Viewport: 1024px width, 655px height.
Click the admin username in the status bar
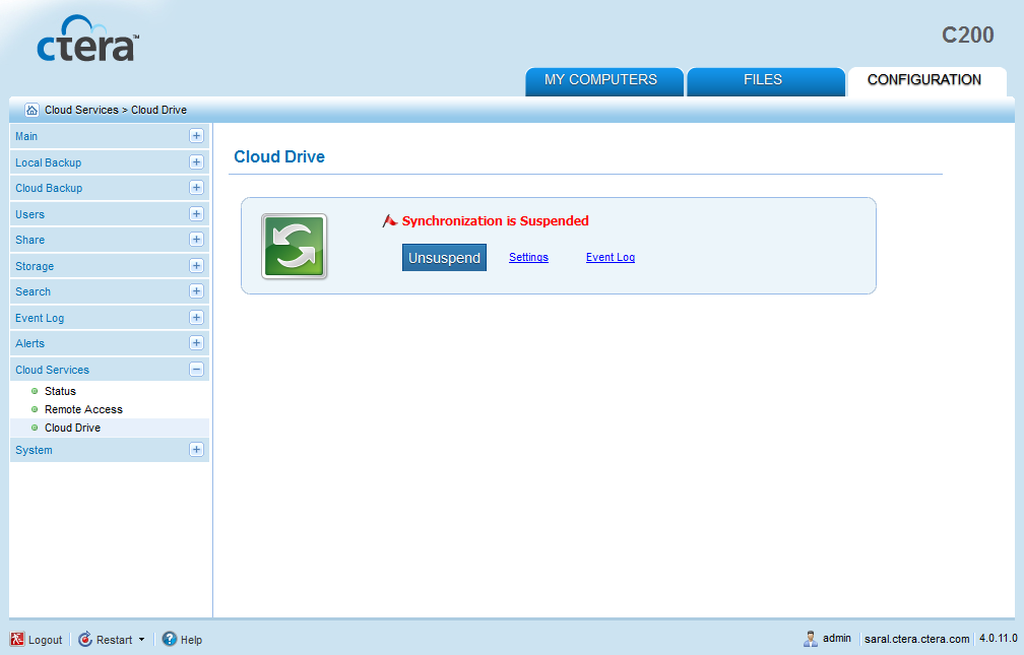pos(837,638)
